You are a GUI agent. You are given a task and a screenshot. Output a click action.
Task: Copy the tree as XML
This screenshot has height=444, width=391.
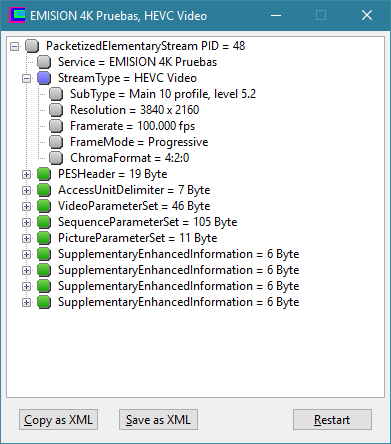[x=58, y=420]
